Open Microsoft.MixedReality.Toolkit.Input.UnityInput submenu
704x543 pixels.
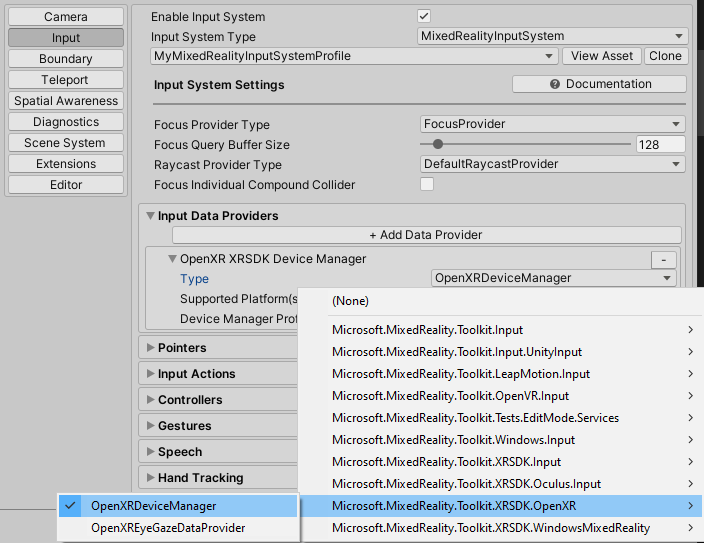point(501,352)
